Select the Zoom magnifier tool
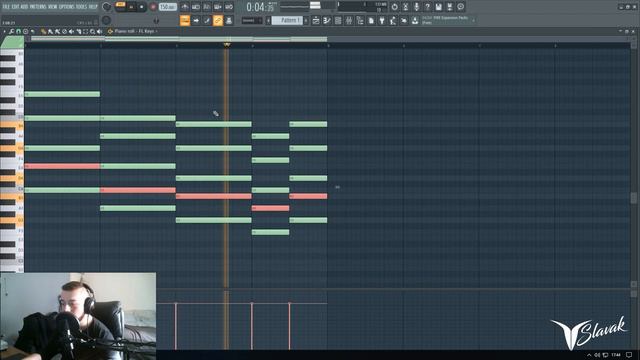640x360 pixels. tap(93, 31)
